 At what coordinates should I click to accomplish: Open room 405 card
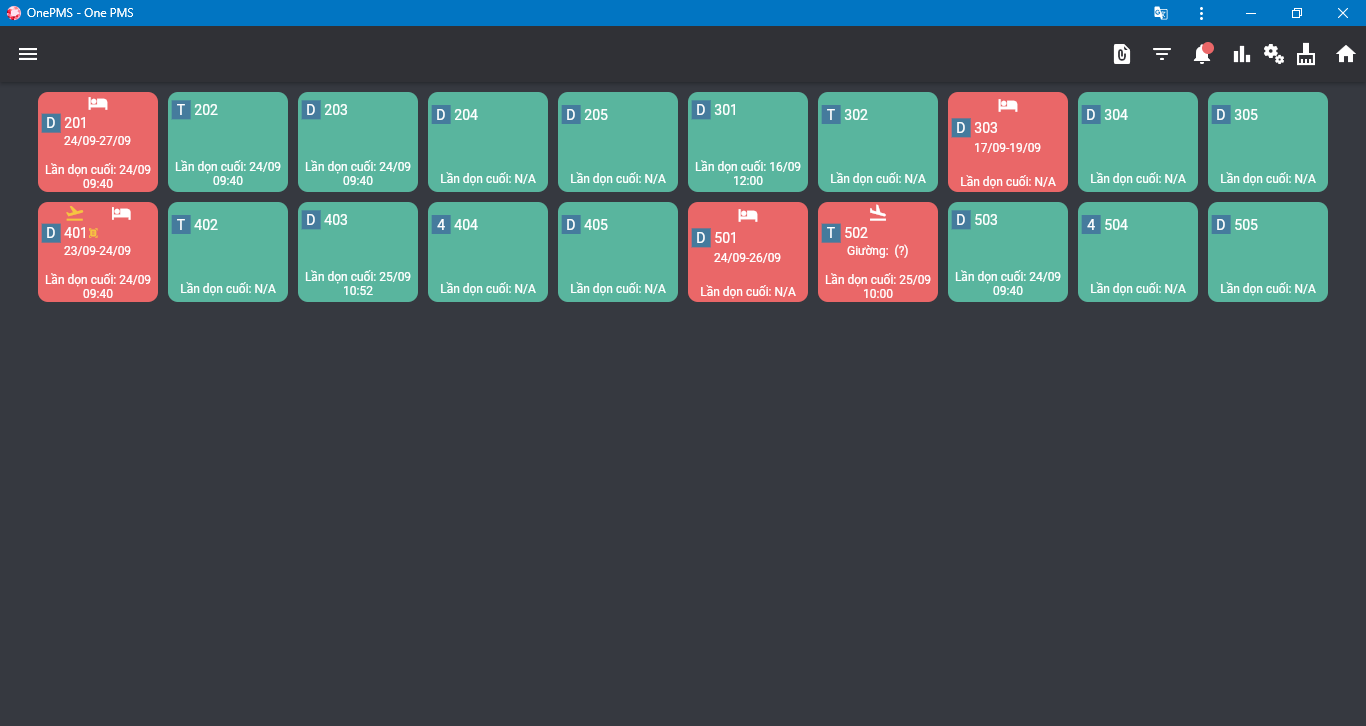pos(618,252)
